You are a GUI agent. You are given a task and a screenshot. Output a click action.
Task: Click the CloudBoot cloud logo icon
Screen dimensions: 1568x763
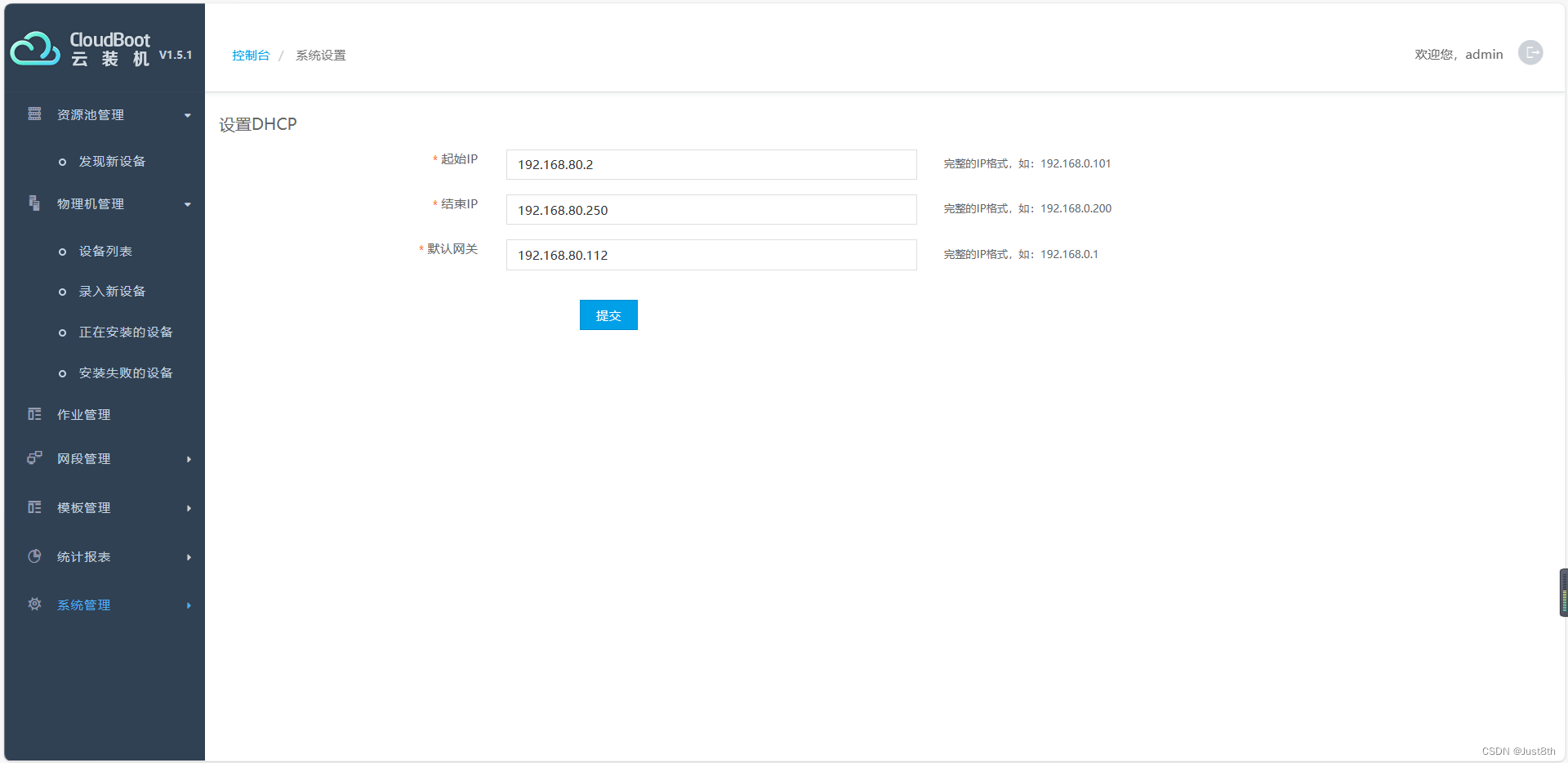[x=33, y=49]
